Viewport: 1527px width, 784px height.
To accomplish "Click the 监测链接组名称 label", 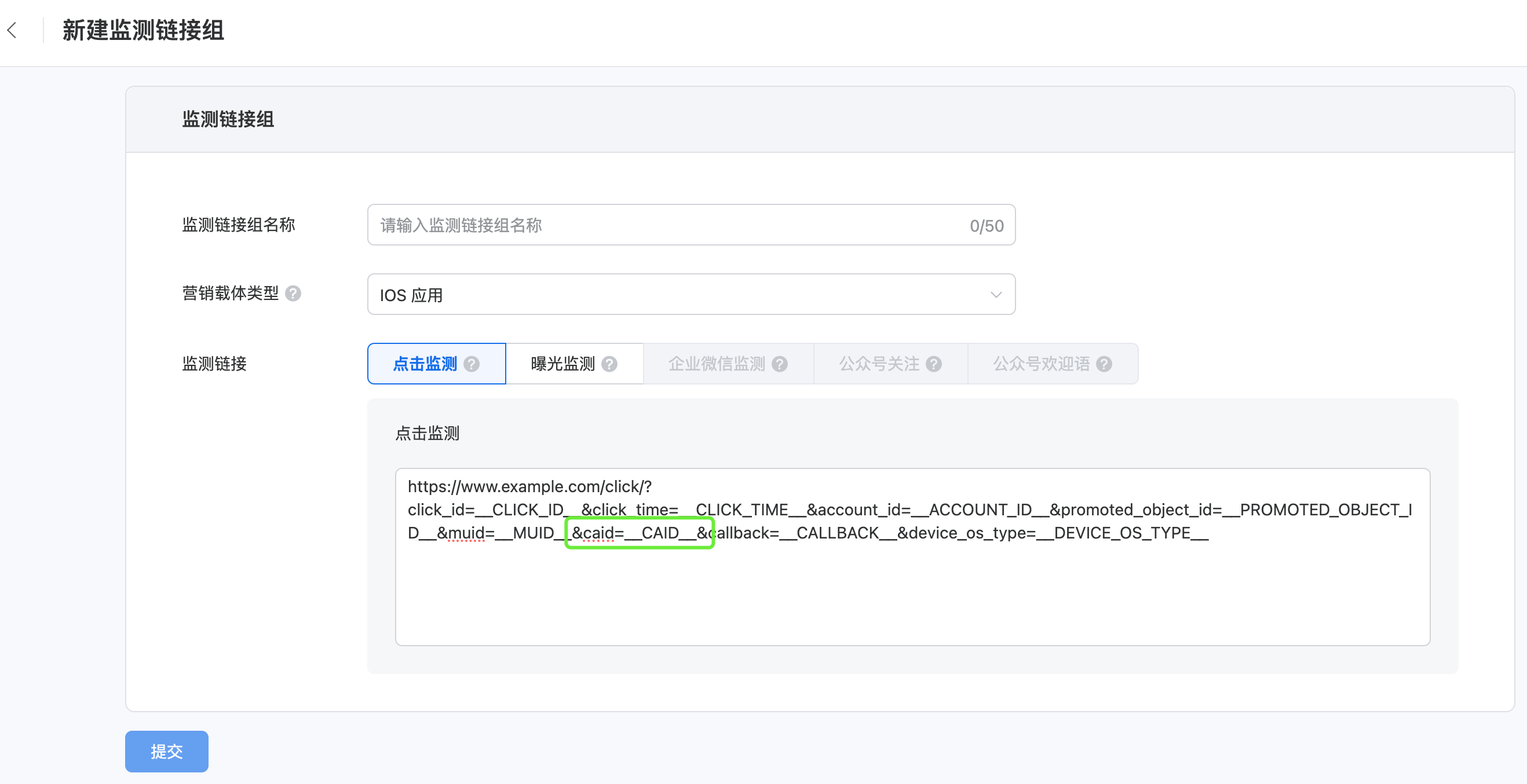I will coord(238,225).
